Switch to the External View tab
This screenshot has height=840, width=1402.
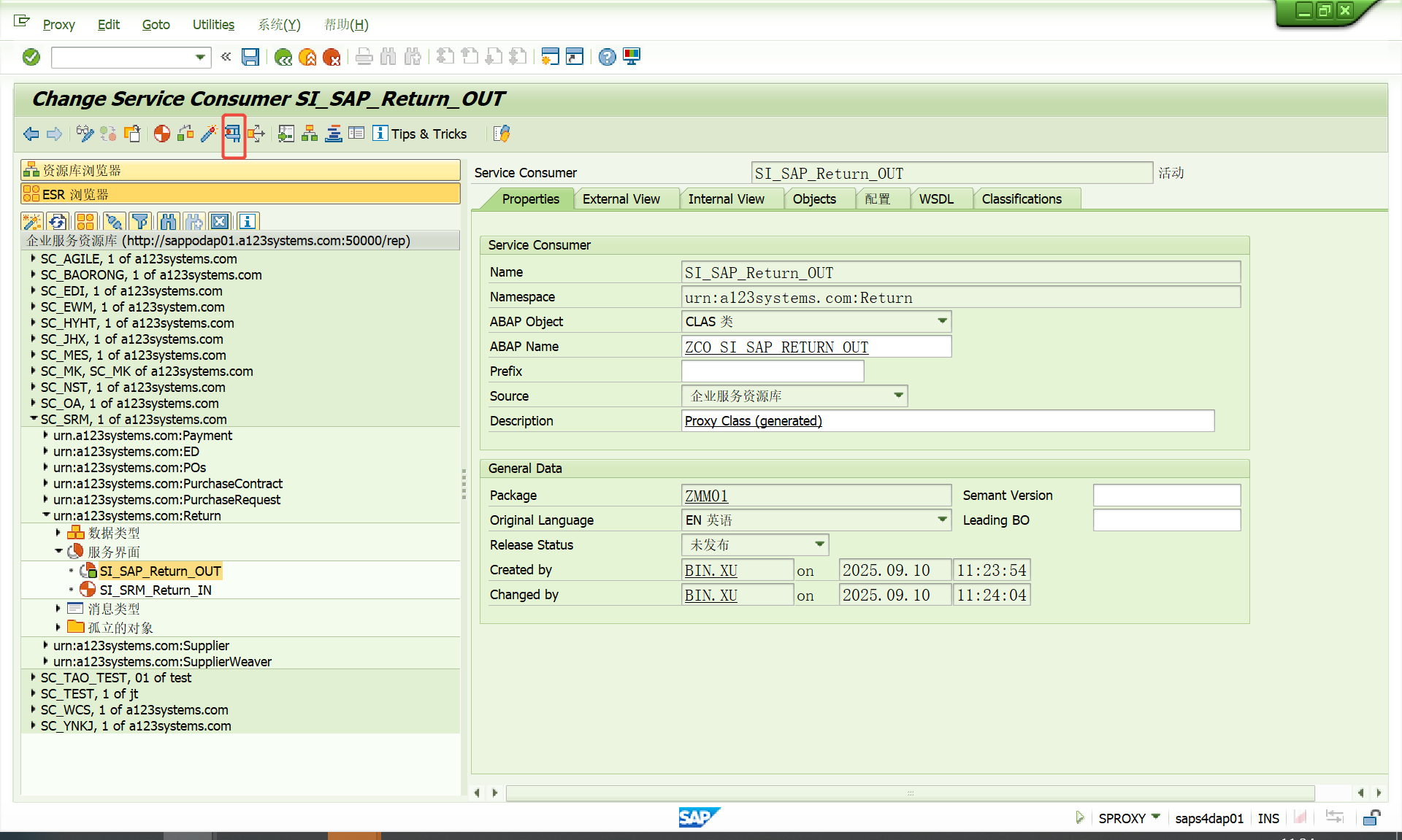pyautogui.click(x=621, y=199)
